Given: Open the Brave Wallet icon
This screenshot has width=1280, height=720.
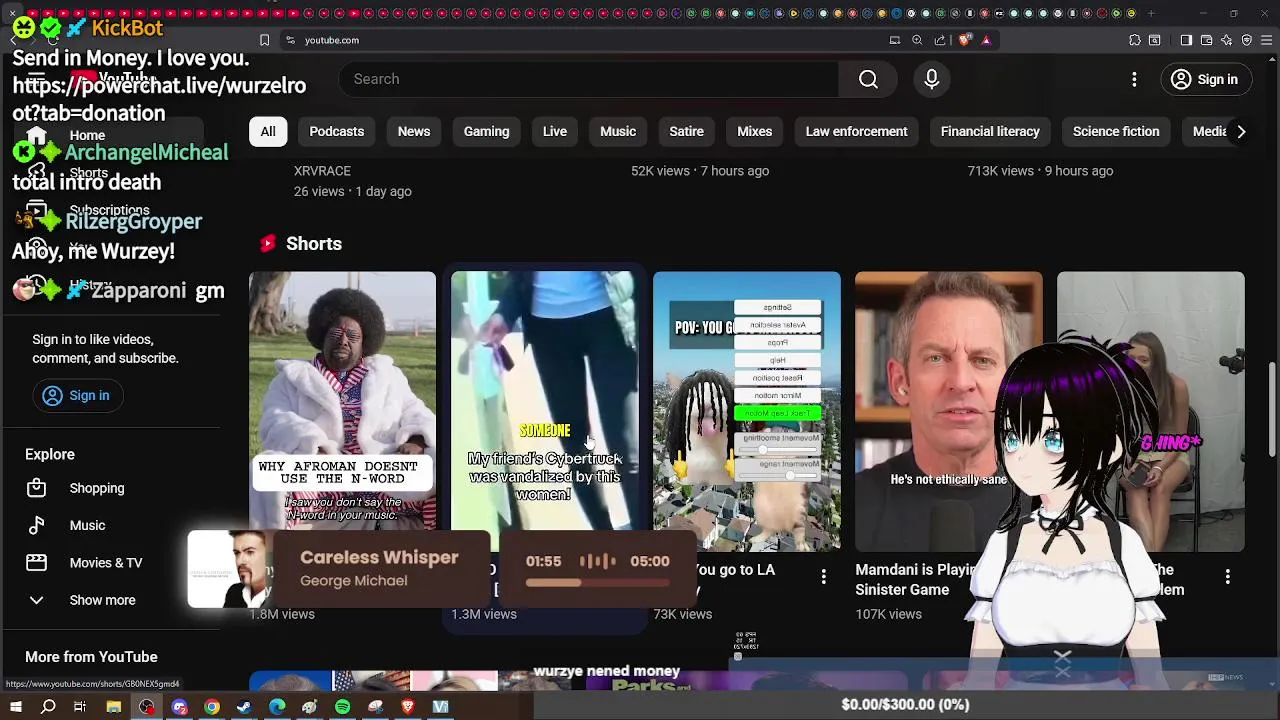Looking at the screenshot, I should (1207, 40).
